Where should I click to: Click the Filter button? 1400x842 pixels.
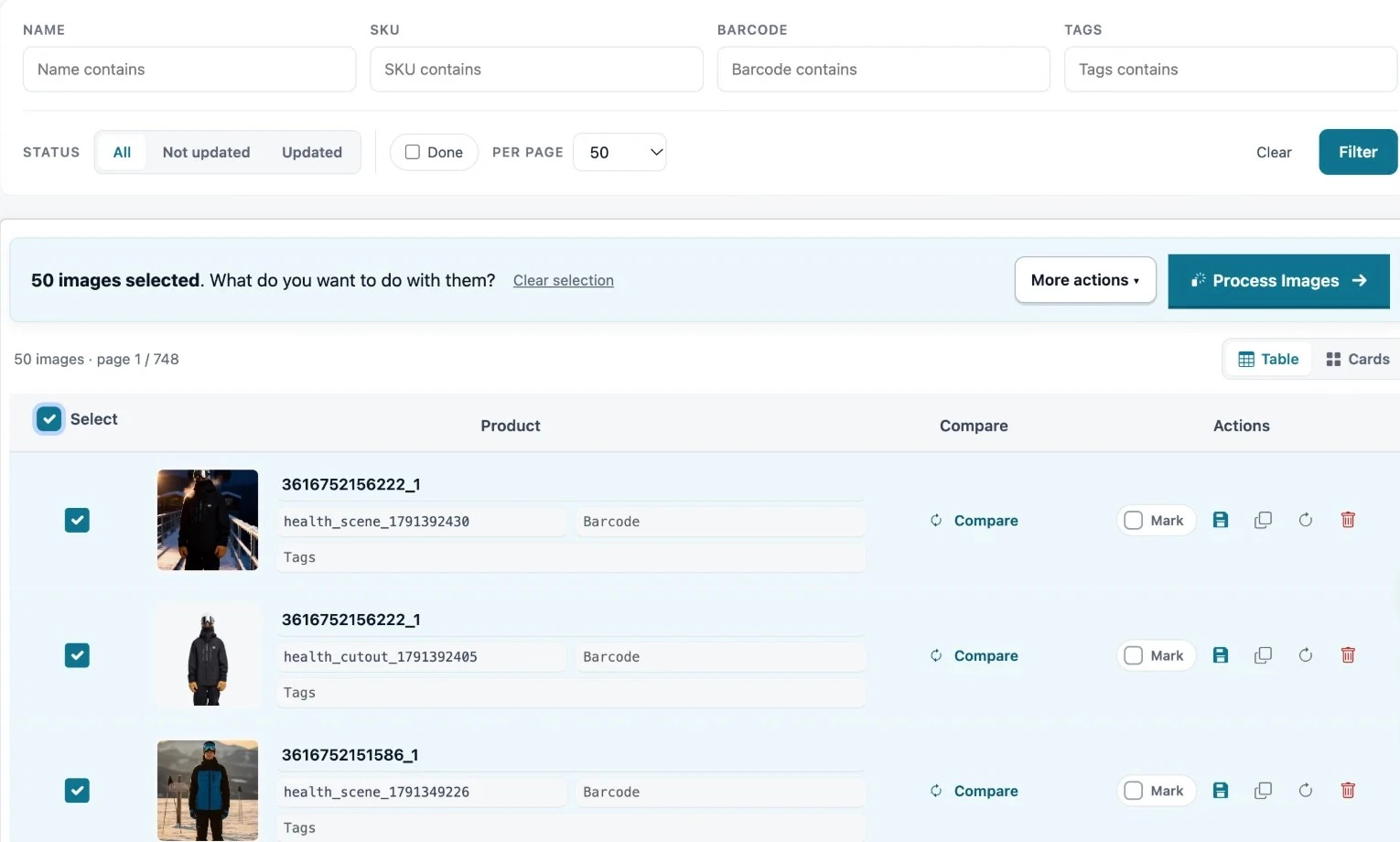tap(1358, 152)
